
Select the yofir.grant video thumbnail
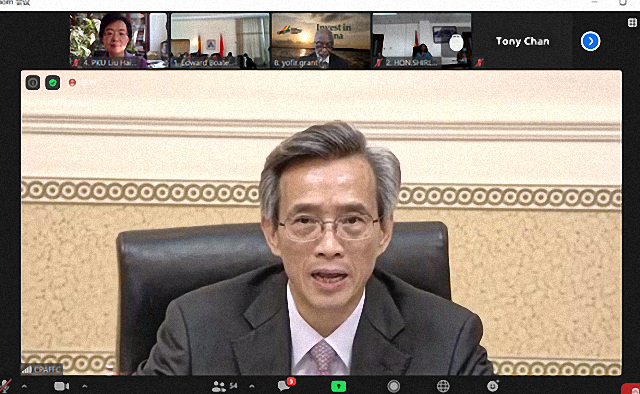point(321,40)
